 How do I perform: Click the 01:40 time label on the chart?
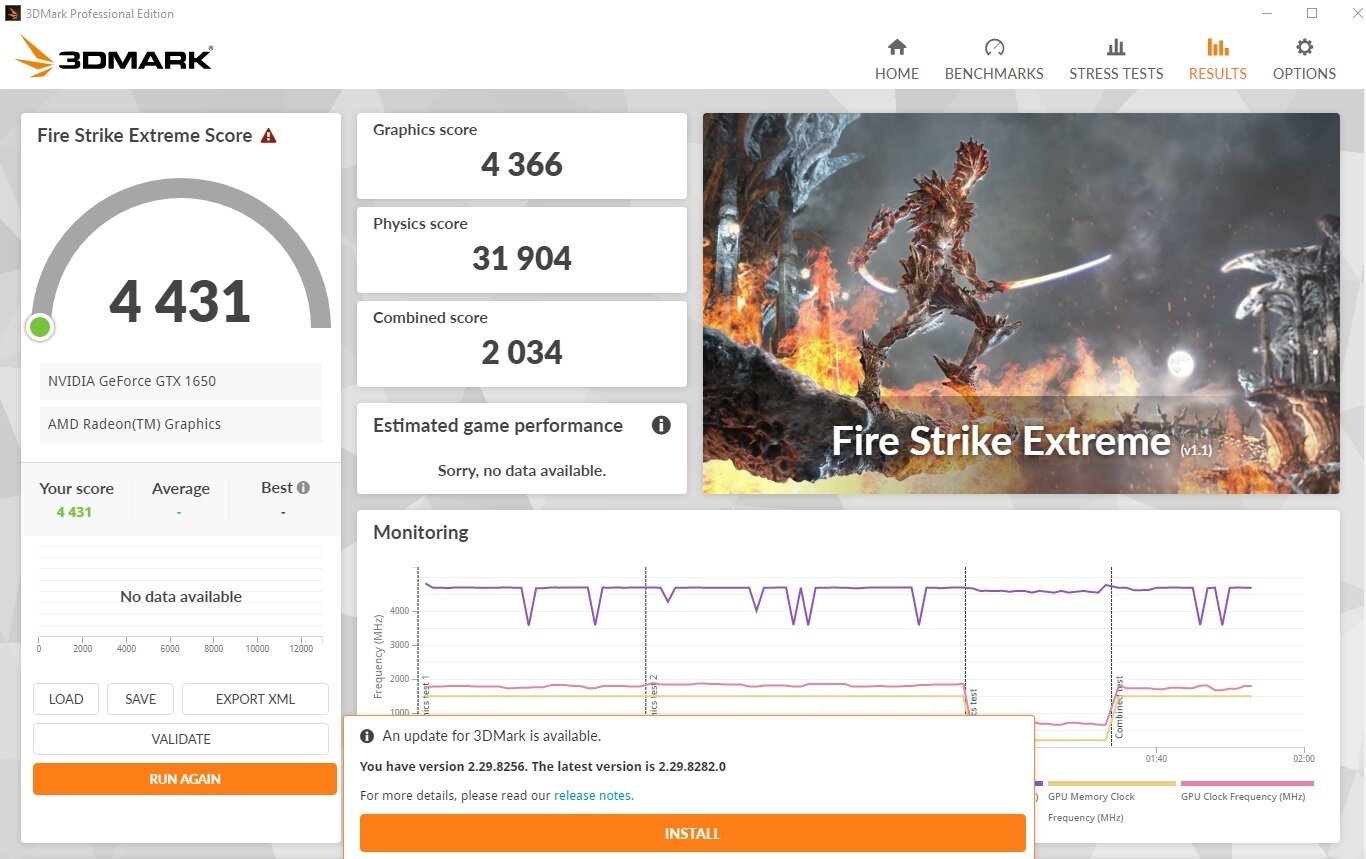[1156, 759]
